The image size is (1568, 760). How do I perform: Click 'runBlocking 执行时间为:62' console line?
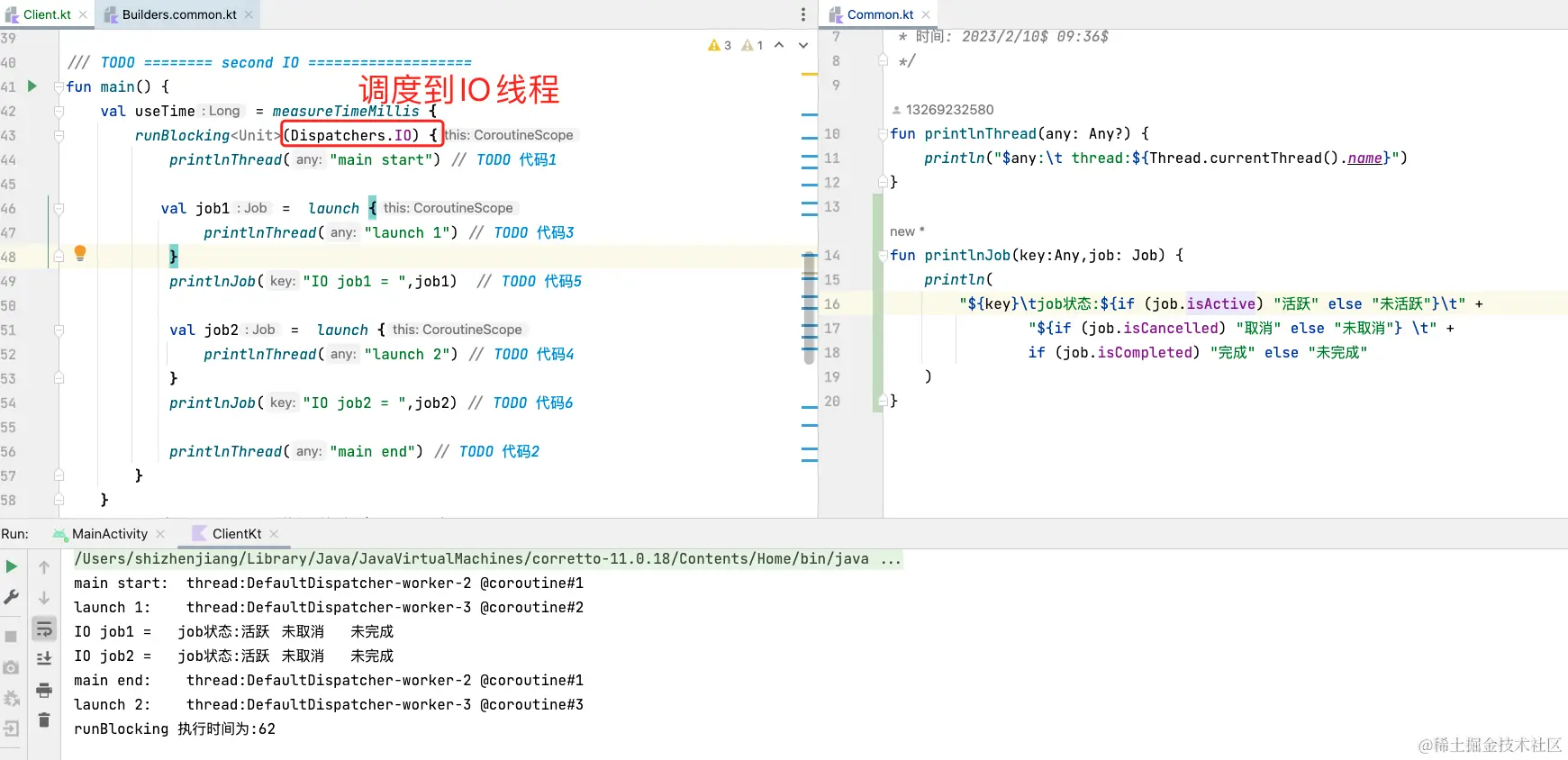(x=175, y=729)
